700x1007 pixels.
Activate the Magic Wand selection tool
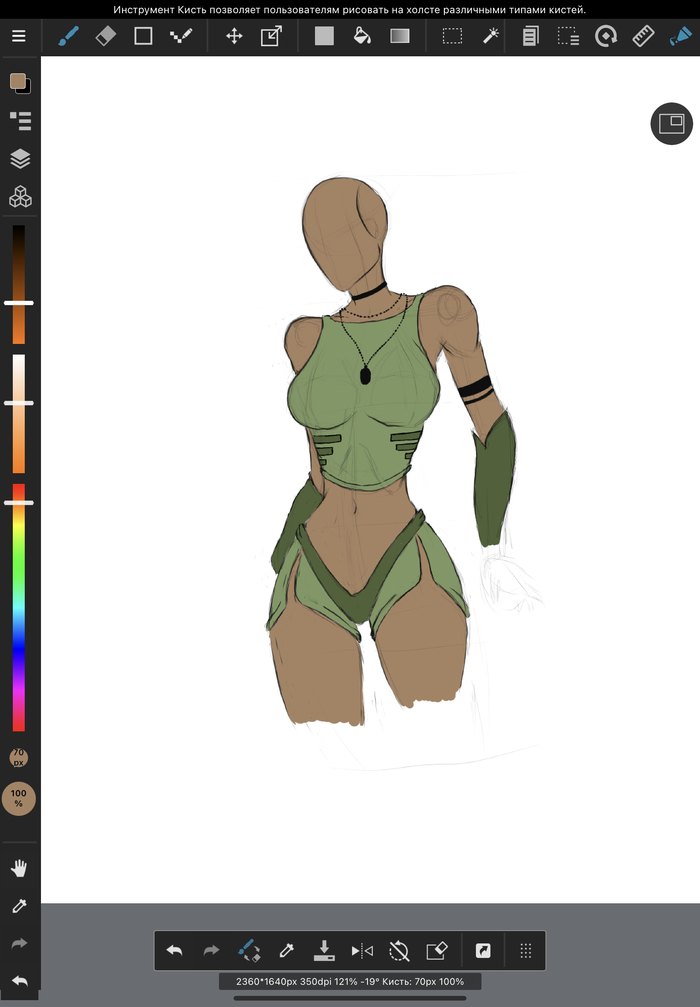point(490,37)
